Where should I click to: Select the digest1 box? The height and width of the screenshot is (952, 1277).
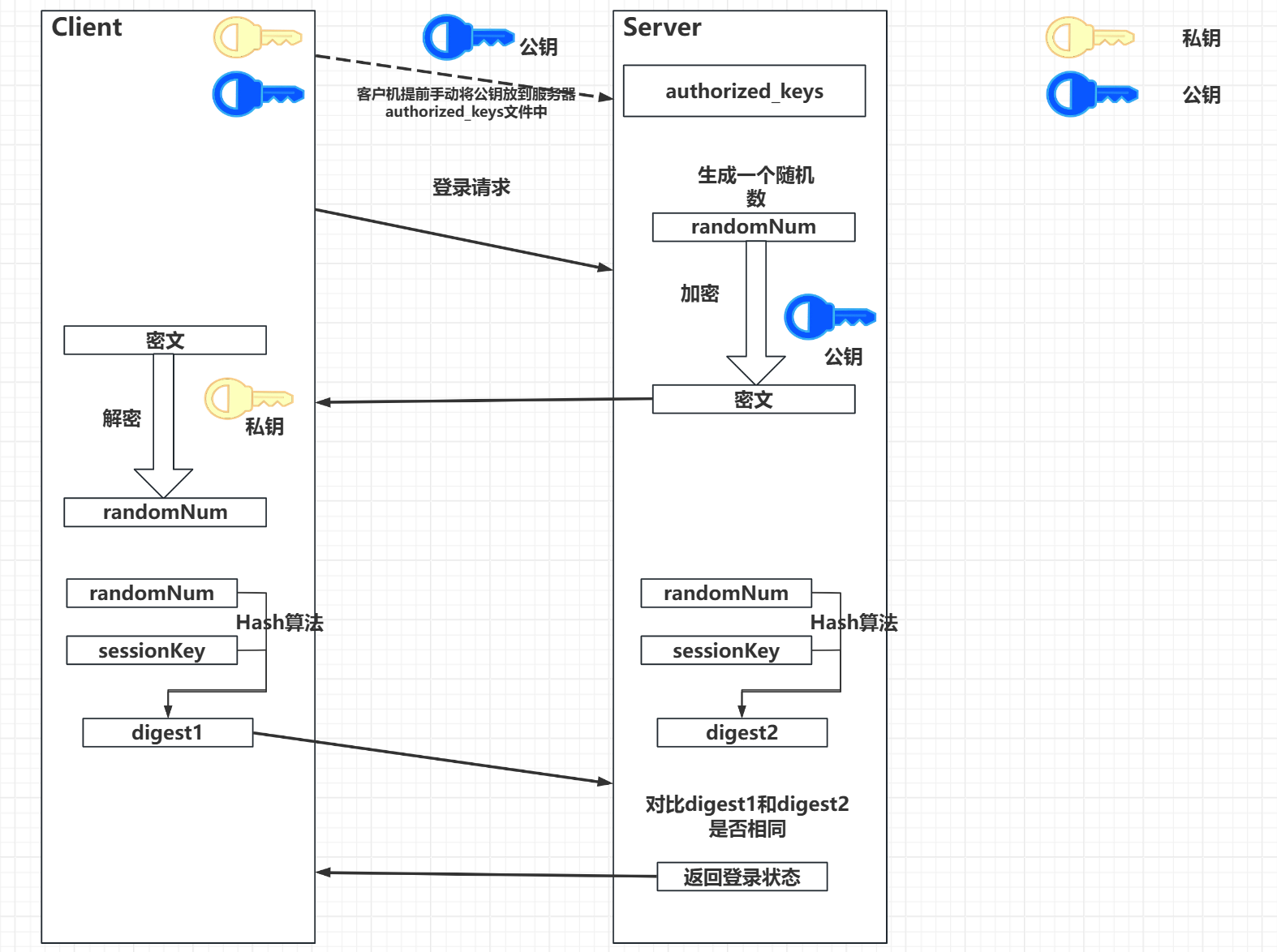point(168,732)
